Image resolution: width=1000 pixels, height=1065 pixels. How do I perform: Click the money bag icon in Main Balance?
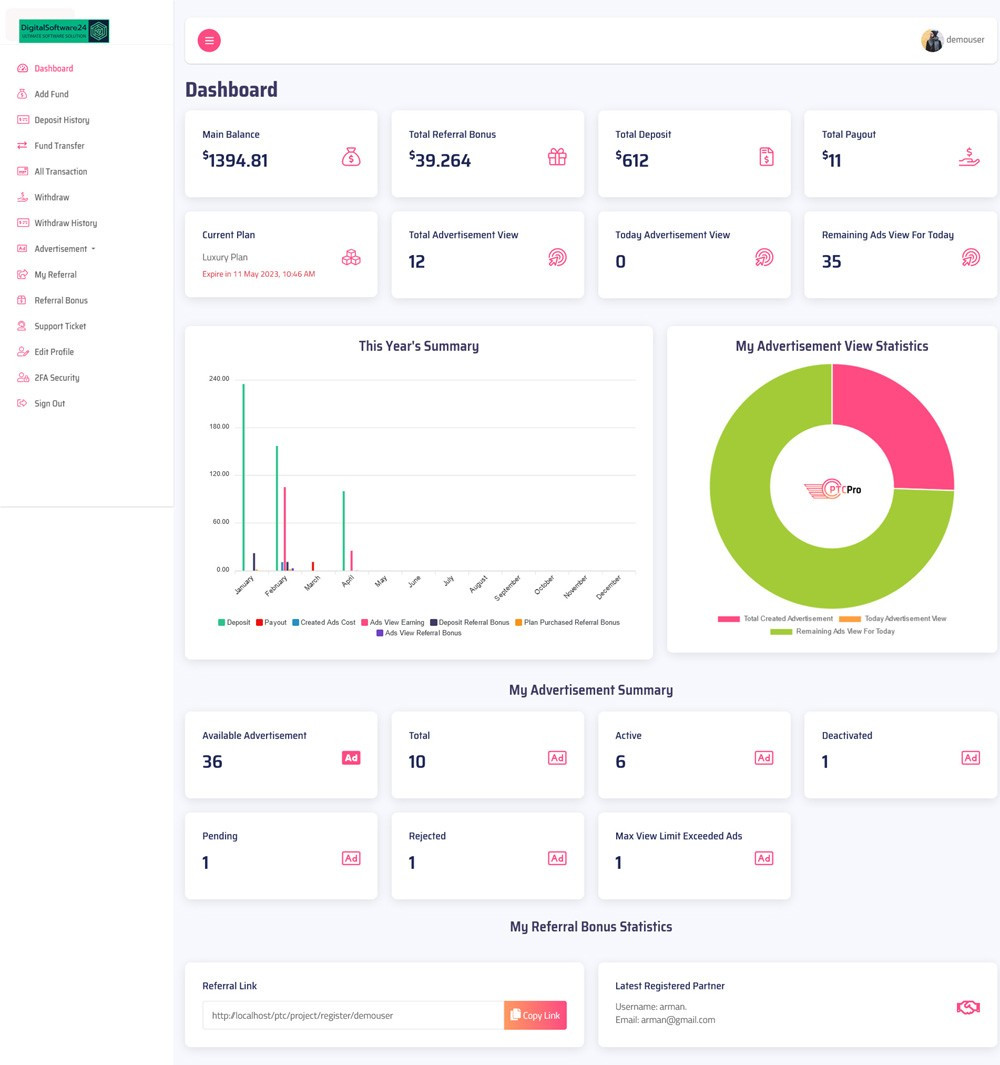coord(351,157)
